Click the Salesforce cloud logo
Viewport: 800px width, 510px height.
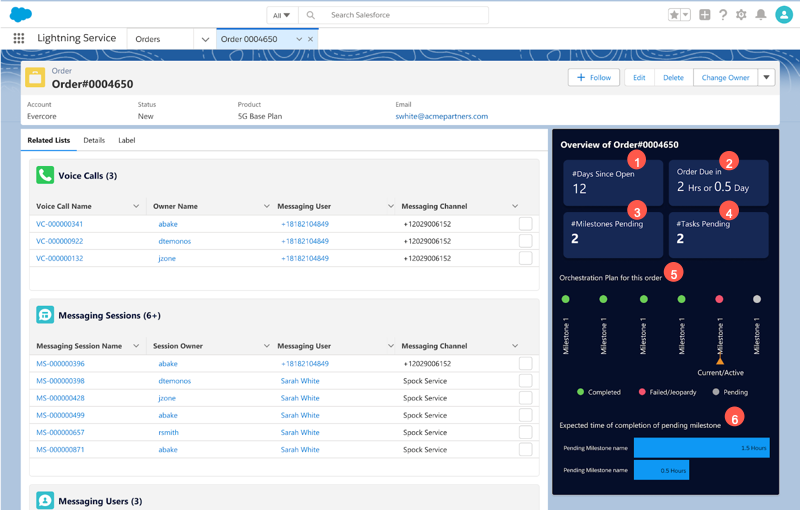(x=21, y=14)
